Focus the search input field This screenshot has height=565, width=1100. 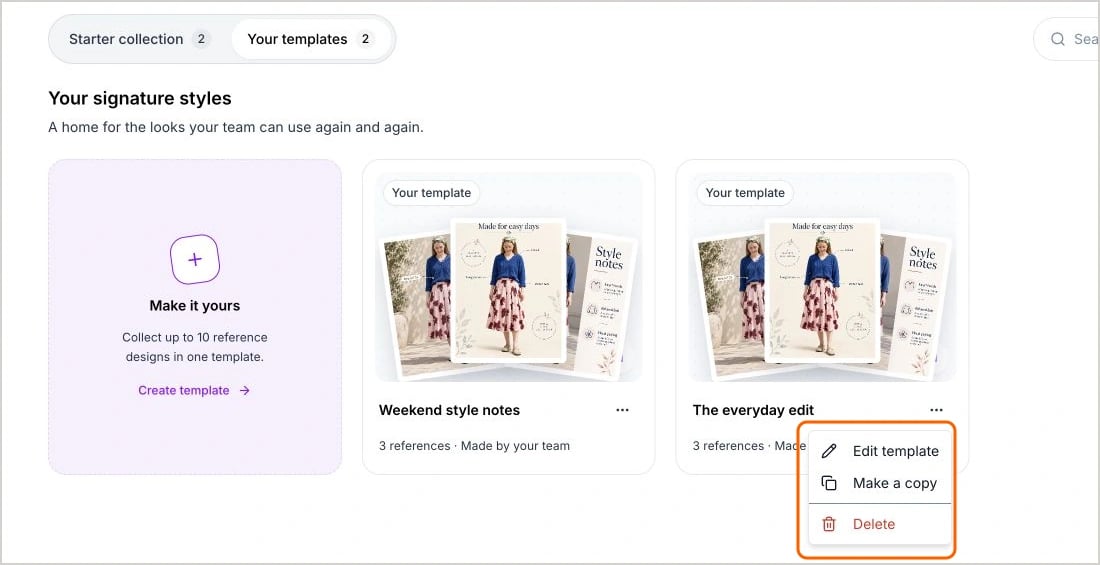click(1067, 39)
